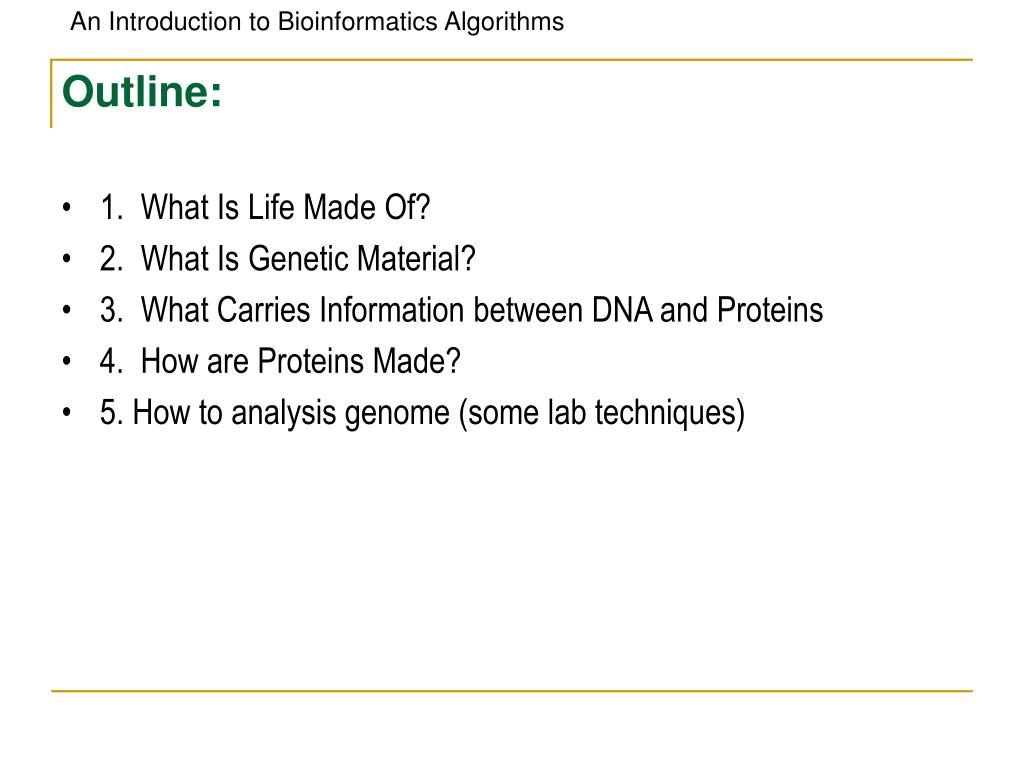This screenshot has height=768, width=1024.
Task: Click 'How to analysis genome' outline item
Action: pos(291,413)
